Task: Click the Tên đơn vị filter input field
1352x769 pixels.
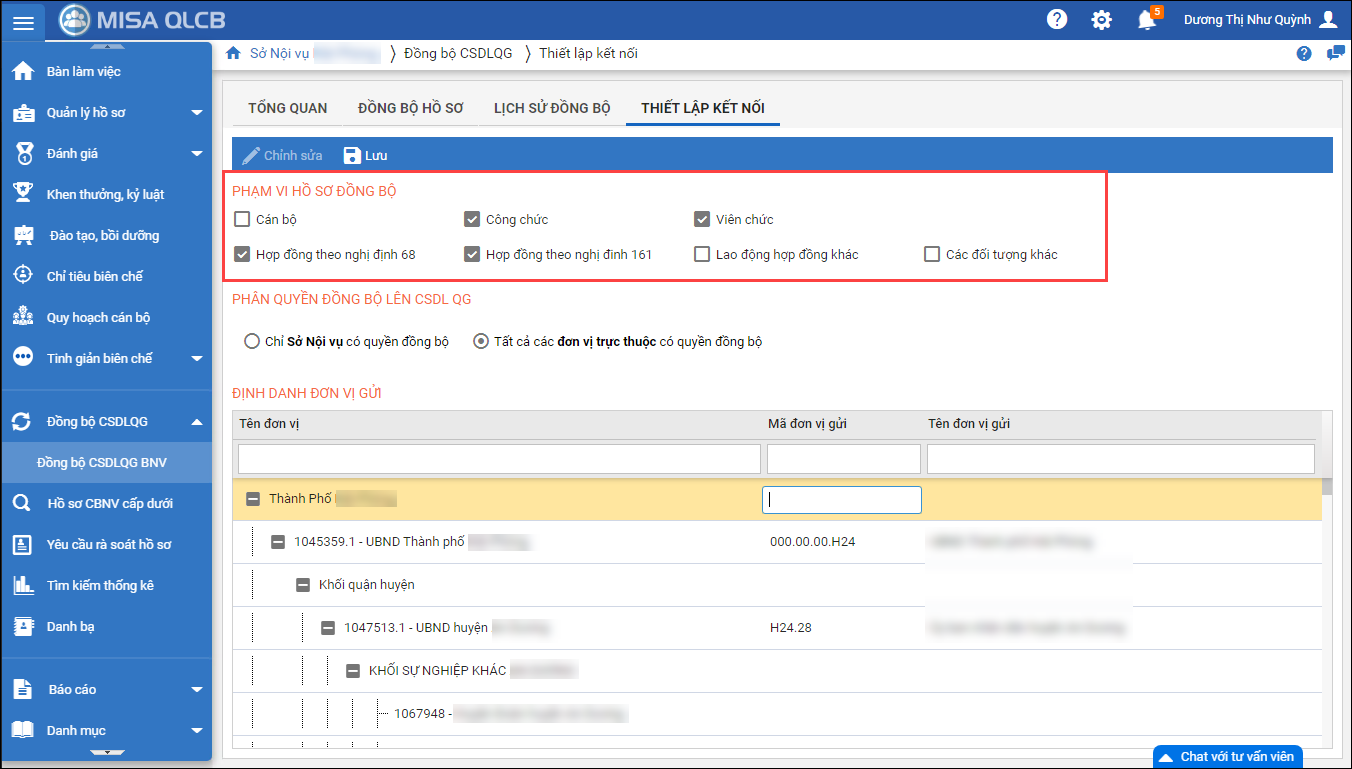Action: [x=499, y=459]
